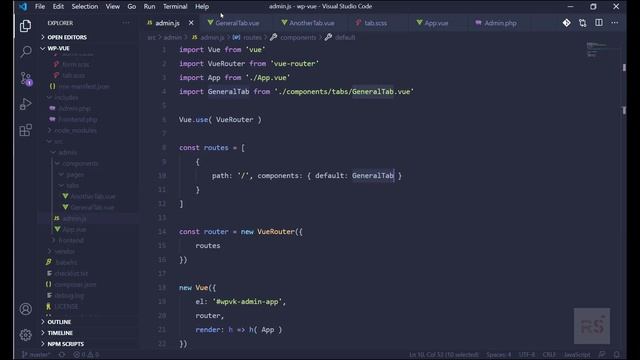Select the admin.js editor tab
The image size is (640, 360).
coord(167,23)
